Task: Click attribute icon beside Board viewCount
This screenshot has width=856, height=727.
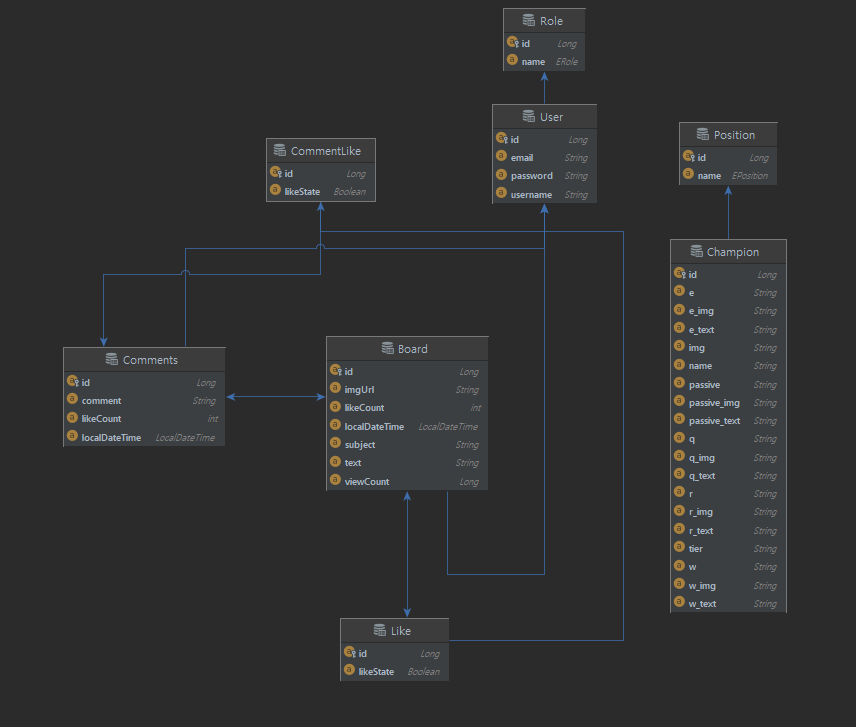Action: pyautogui.click(x=335, y=480)
